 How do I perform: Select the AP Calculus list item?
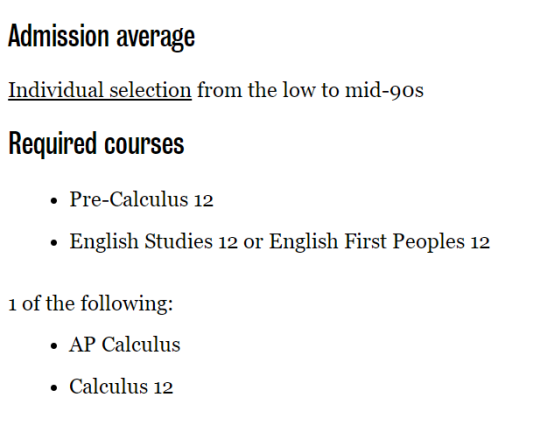pos(125,344)
